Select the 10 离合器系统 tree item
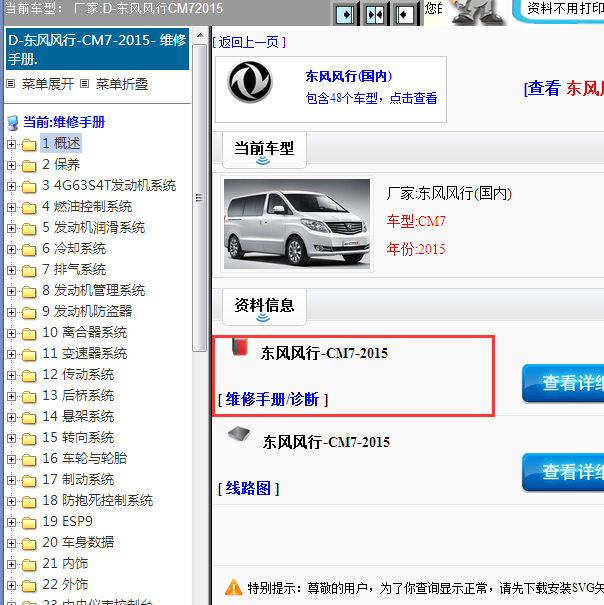 pyautogui.click(x=85, y=332)
